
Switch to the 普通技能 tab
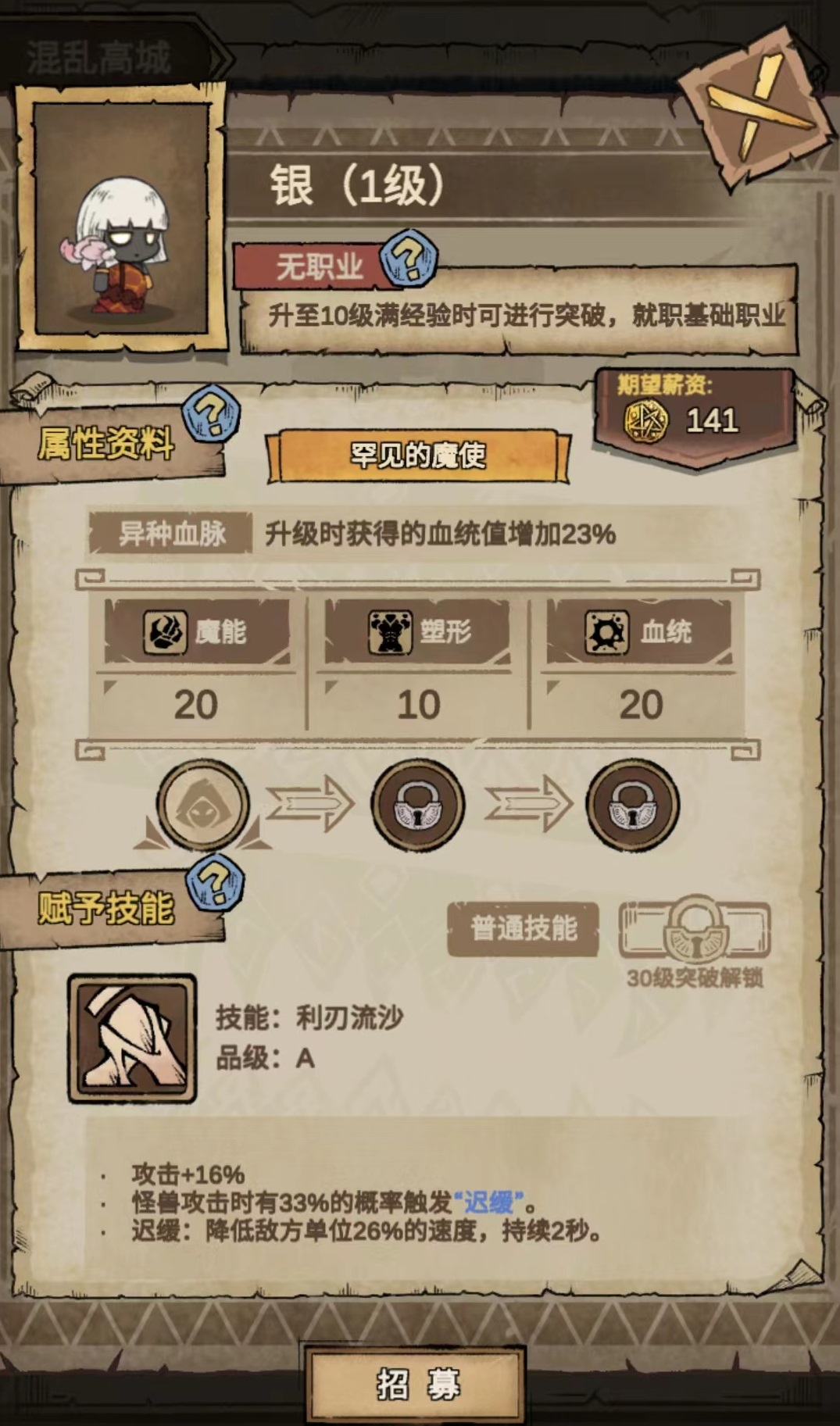point(524,929)
